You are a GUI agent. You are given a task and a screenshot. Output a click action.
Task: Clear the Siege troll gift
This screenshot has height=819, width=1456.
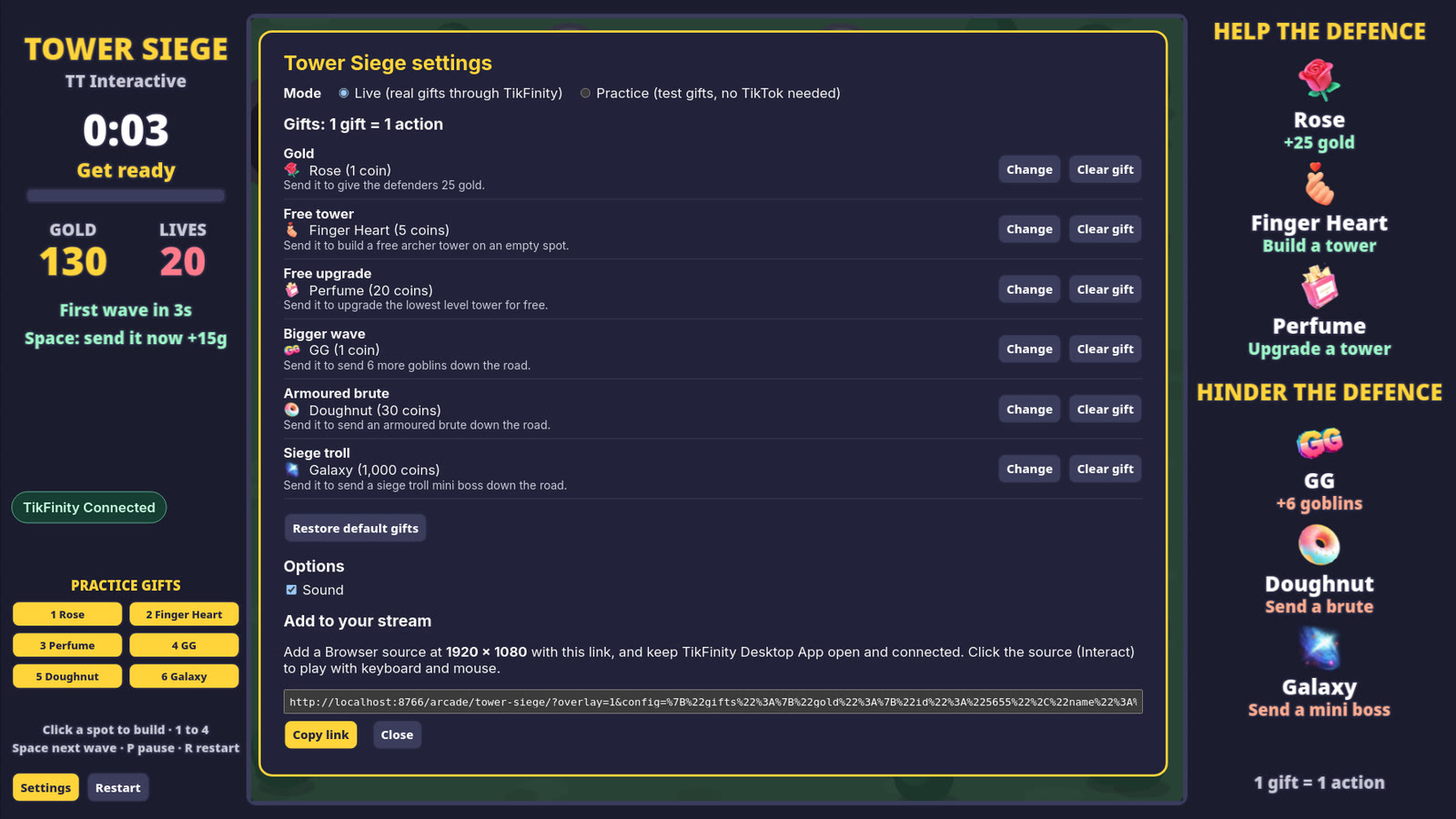coord(1105,469)
